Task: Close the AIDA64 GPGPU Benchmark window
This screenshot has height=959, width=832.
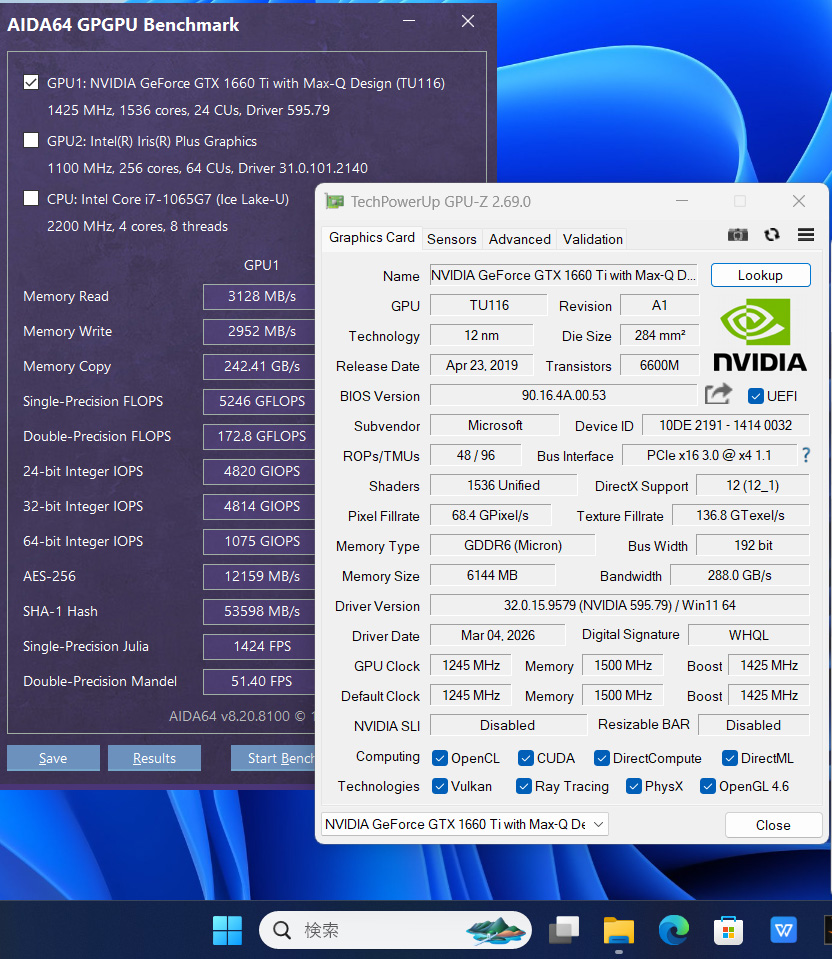Action: 468,21
